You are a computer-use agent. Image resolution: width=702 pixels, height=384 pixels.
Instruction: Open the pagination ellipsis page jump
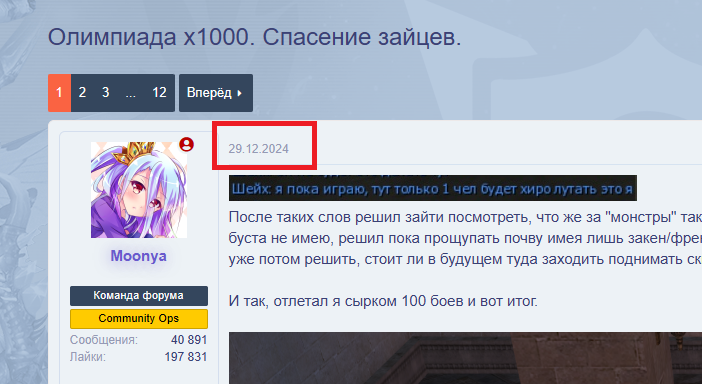(130, 93)
